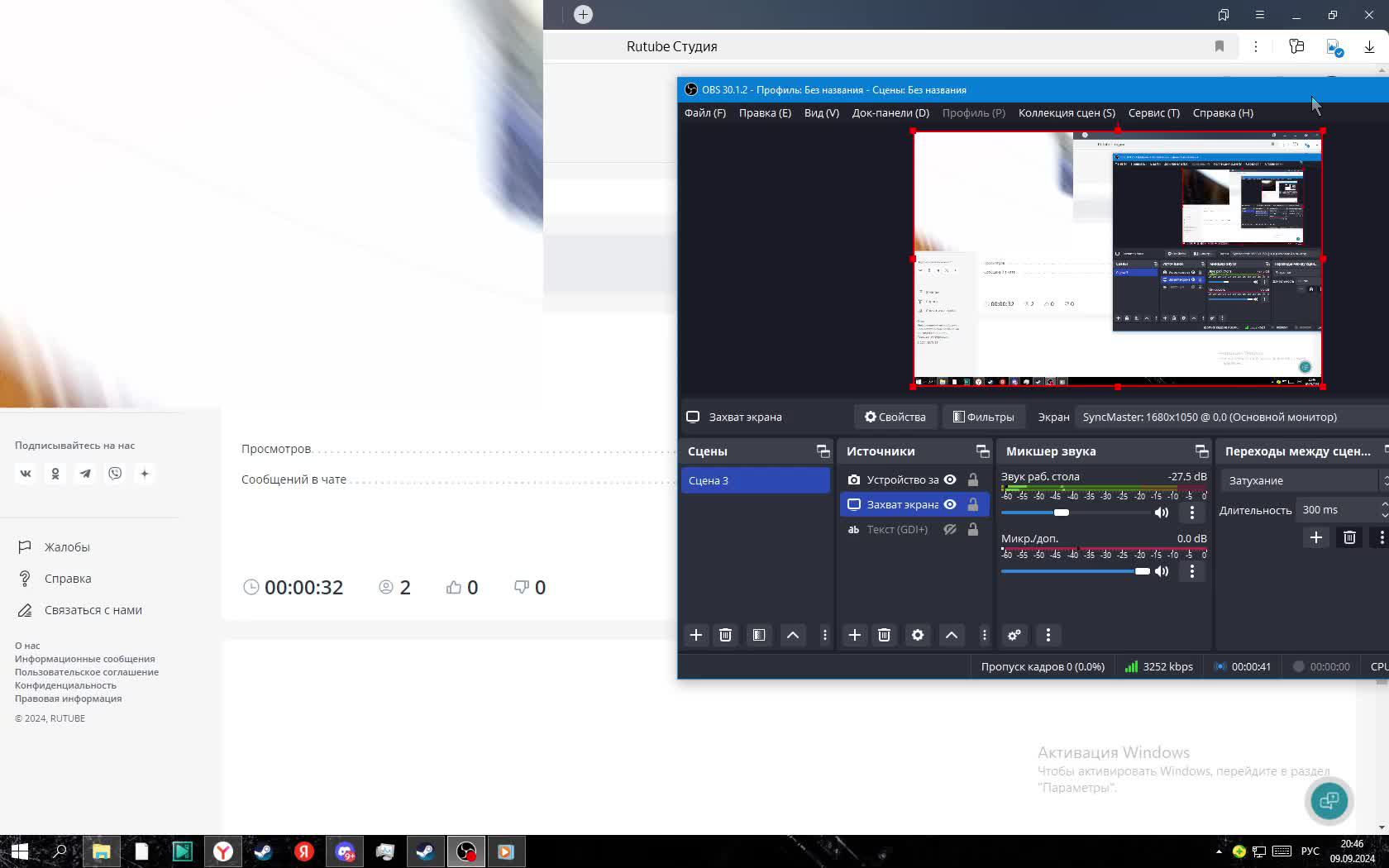Open options menu for Звук раб. стола
The width and height of the screenshot is (1389, 868).
click(1191, 513)
